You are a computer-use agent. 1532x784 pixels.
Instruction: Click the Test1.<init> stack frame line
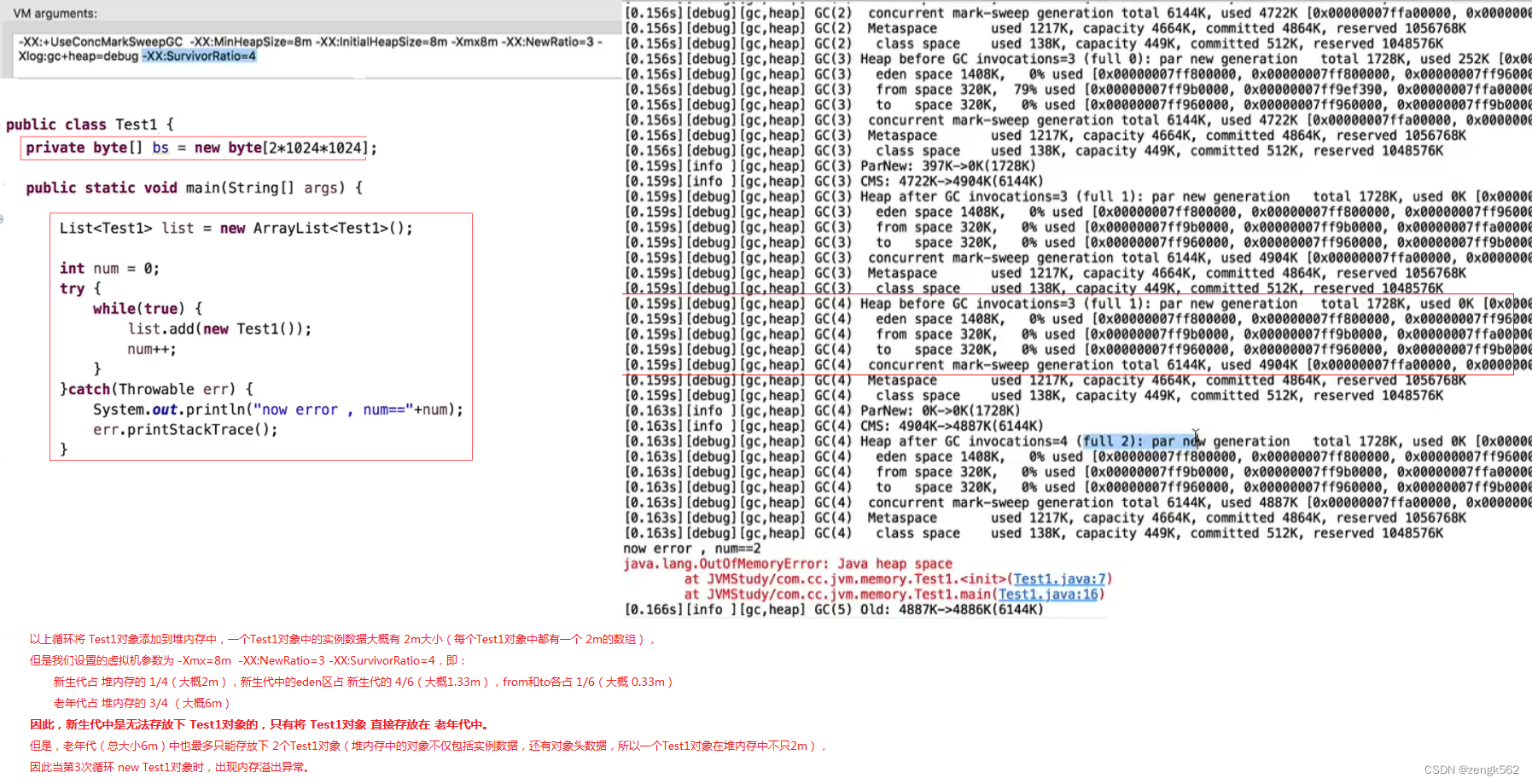coord(898,579)
